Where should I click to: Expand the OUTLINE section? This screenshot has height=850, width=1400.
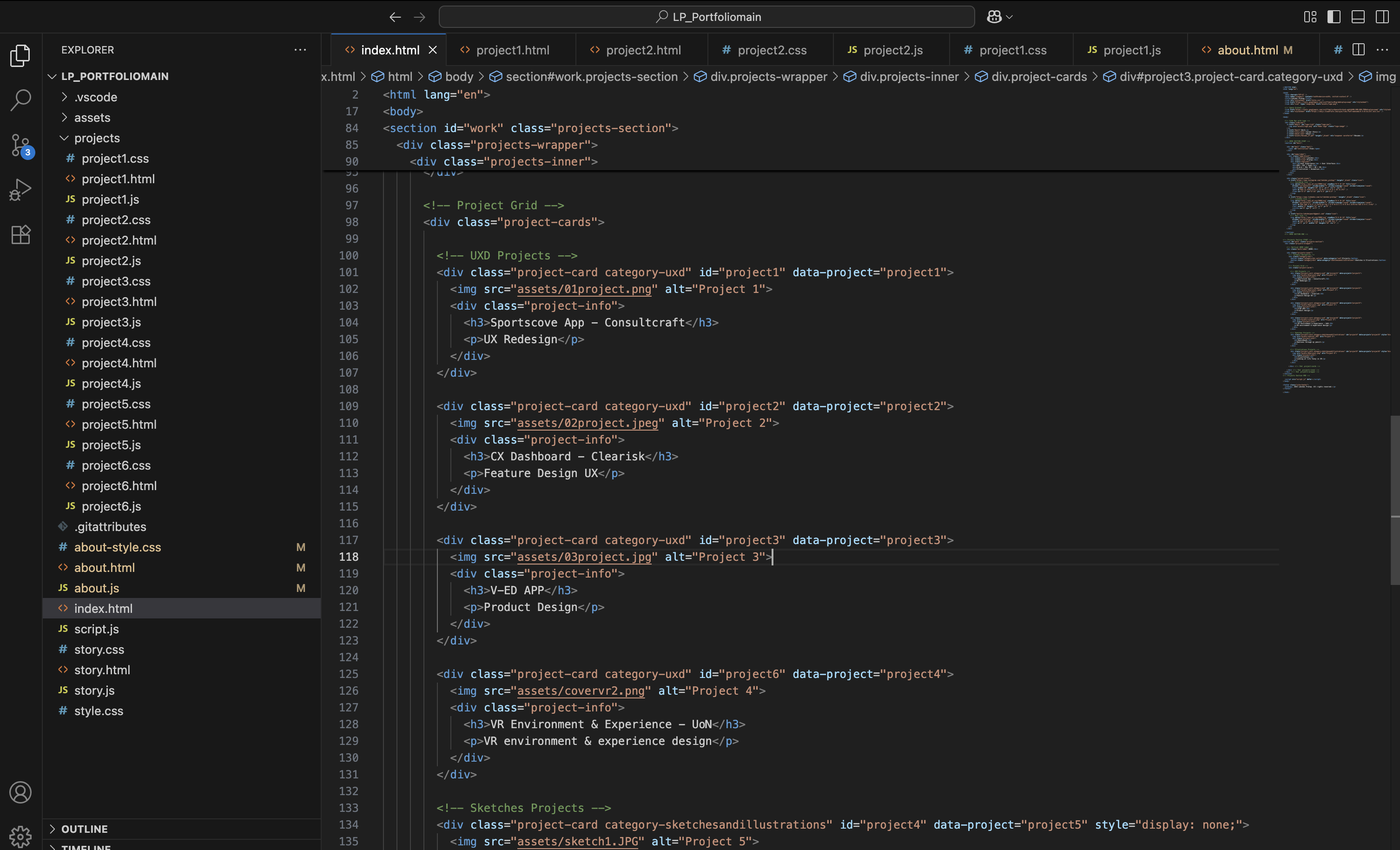(84, 829)
